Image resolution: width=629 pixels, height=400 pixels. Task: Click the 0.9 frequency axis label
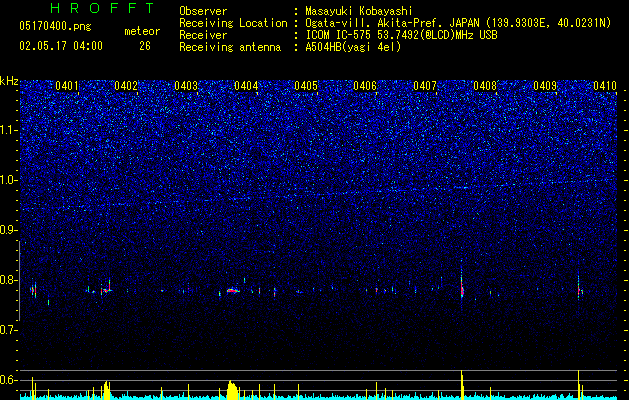point(8,230)
